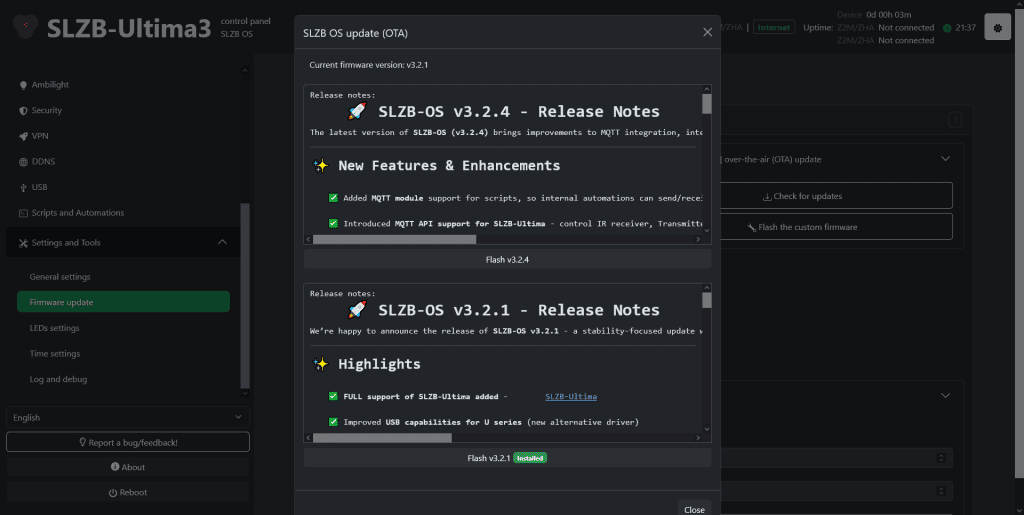
Task: Open General settings menu item
Action: coord(60,277)
